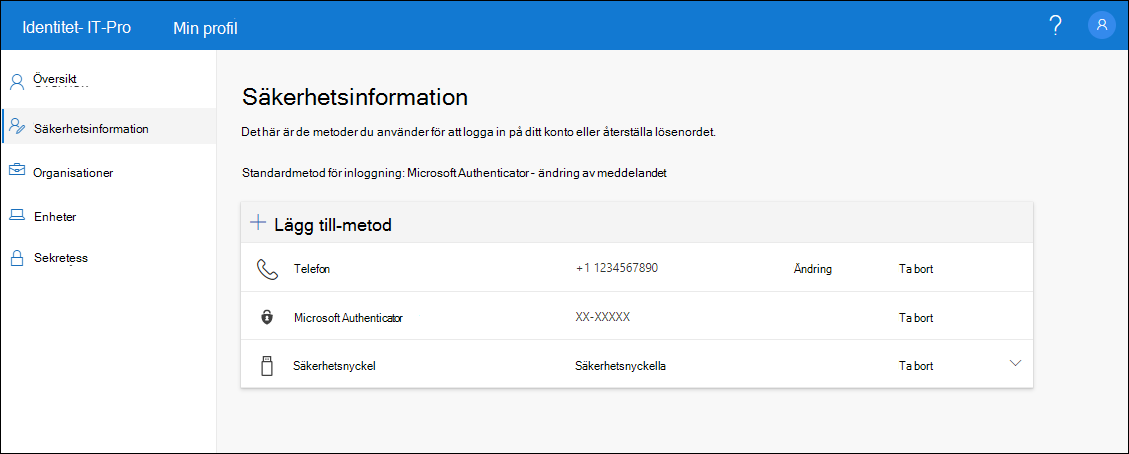
Task: Click the Organisationer briefcase icon
Action: tap(17, 171)
